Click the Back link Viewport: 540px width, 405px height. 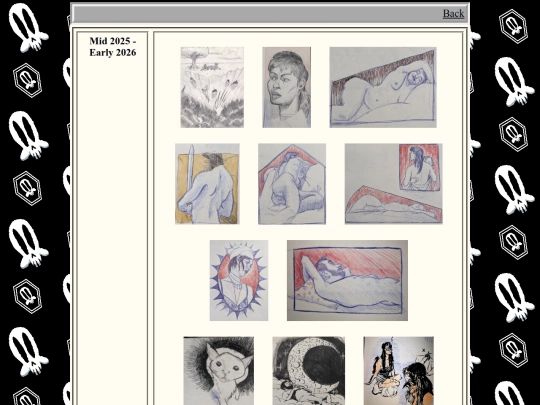453,13
